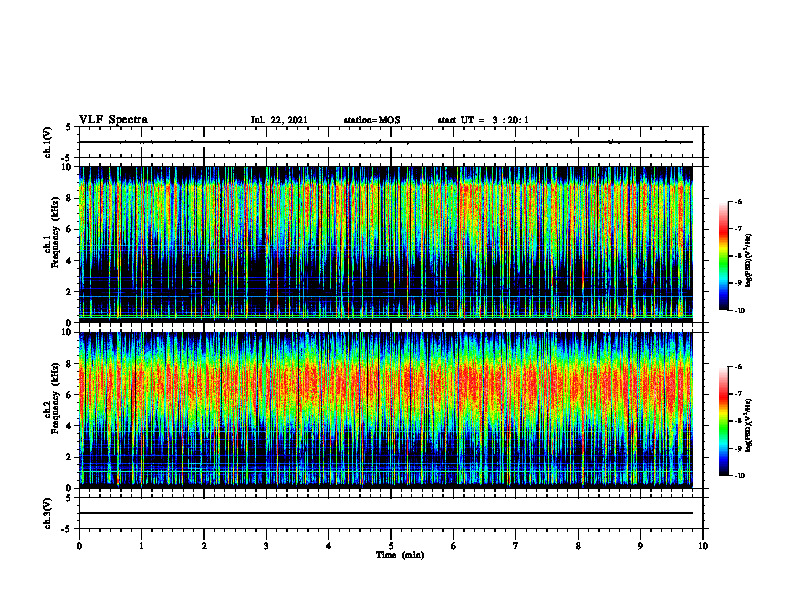Click the "8" kHz tick of ch.1 panel
Screen dimensions: 792x612
[x=69, y=198]
